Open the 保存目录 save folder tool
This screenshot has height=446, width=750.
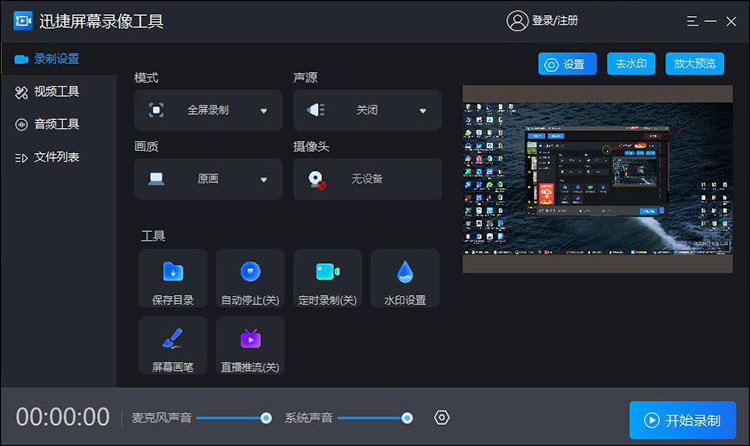point(173,278)
